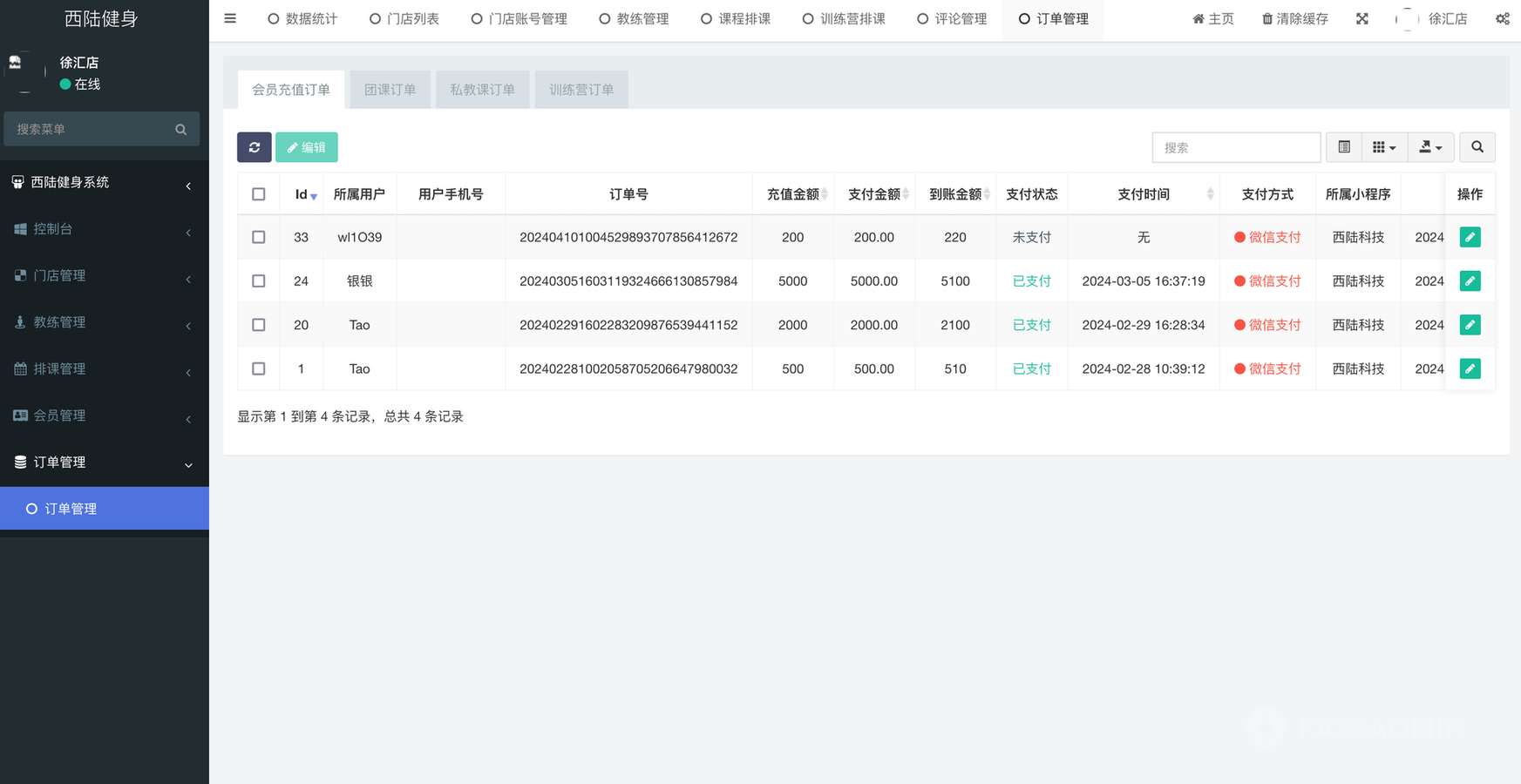Click the magnifier advanced search button
The image size is (1521, 784).
pyautogui.click(x=1477, y=147)
